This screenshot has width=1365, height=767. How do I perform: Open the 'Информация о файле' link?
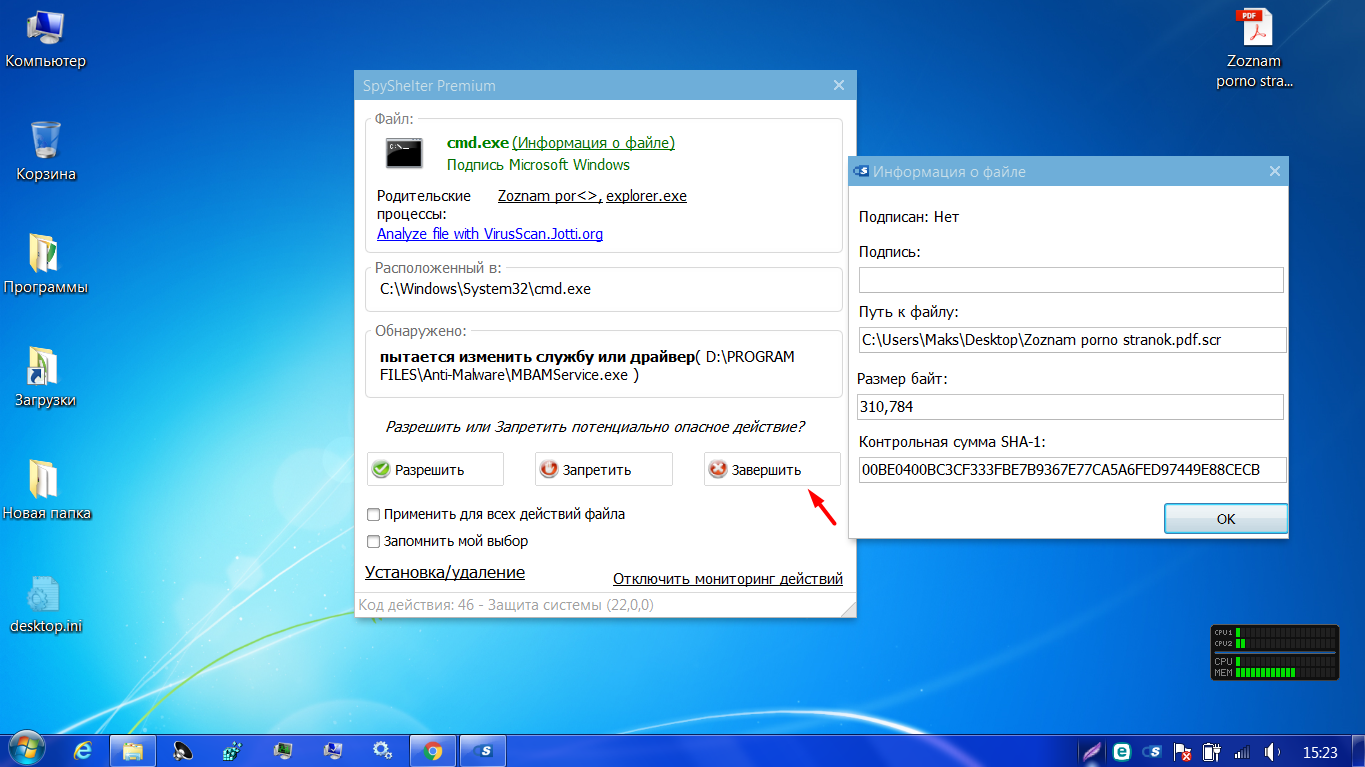(593, 143)
